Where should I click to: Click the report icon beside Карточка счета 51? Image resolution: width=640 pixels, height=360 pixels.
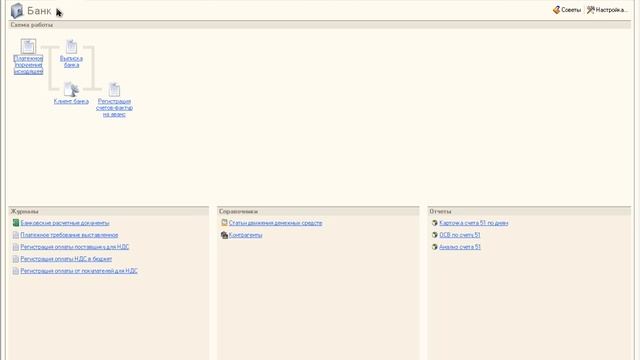tap(435, 223)
